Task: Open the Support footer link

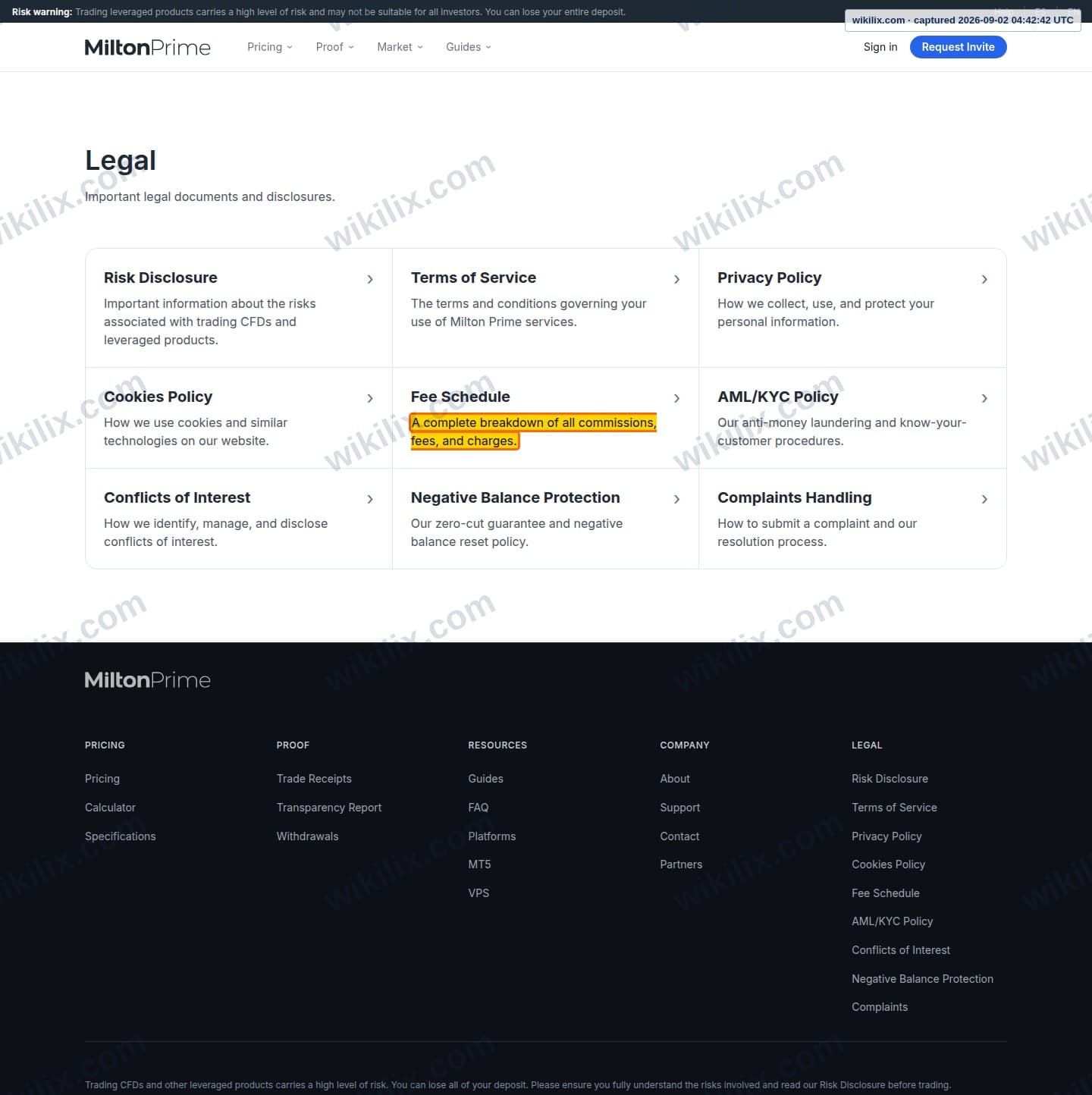Action: pos(680,808)
